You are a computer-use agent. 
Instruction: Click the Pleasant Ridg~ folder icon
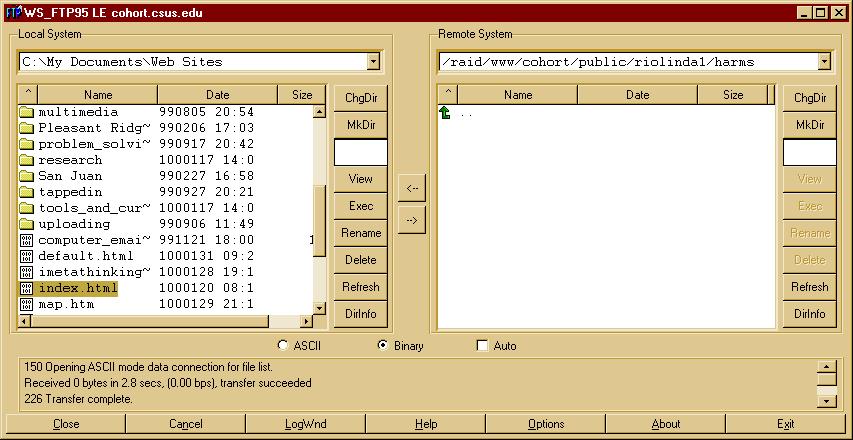click(x=26, y=128)
